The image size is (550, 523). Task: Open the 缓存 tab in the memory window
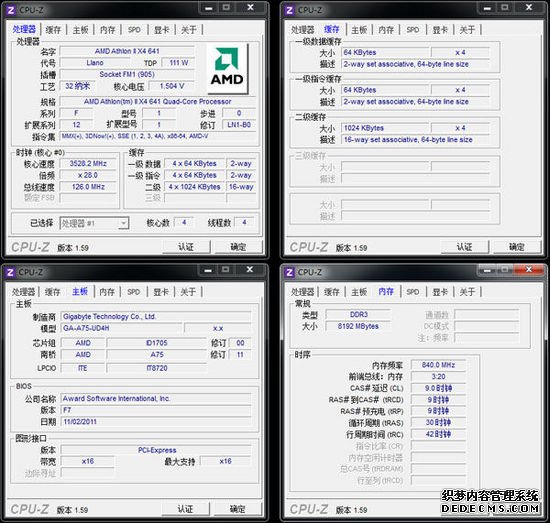331,292
